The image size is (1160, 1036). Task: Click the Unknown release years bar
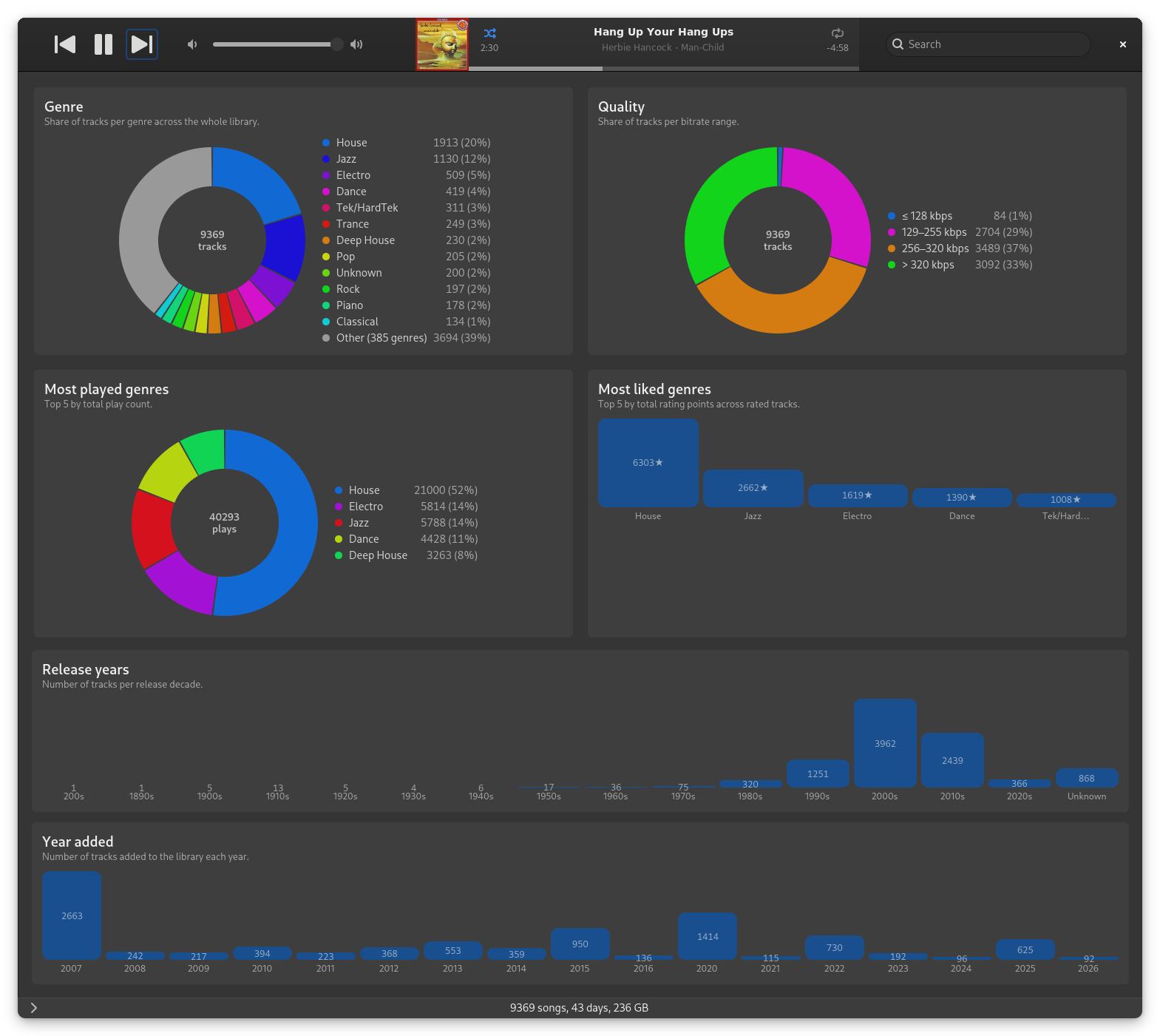click(x=1087, y=778)
